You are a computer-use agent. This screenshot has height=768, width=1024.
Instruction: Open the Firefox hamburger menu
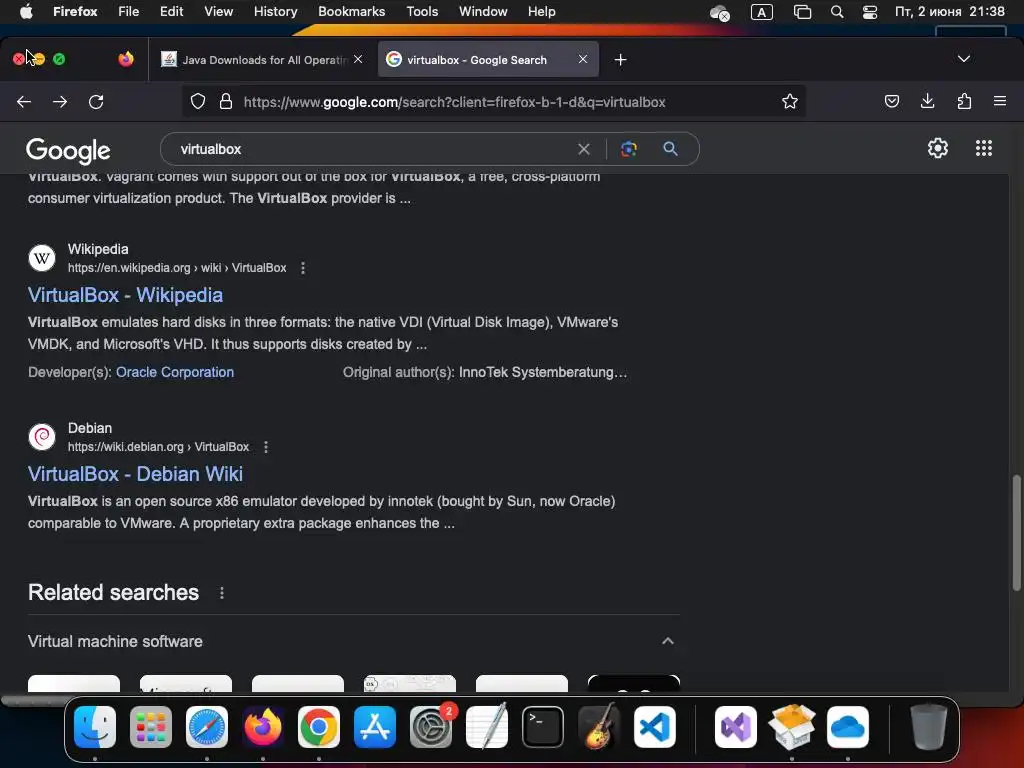click(1000, 101)
